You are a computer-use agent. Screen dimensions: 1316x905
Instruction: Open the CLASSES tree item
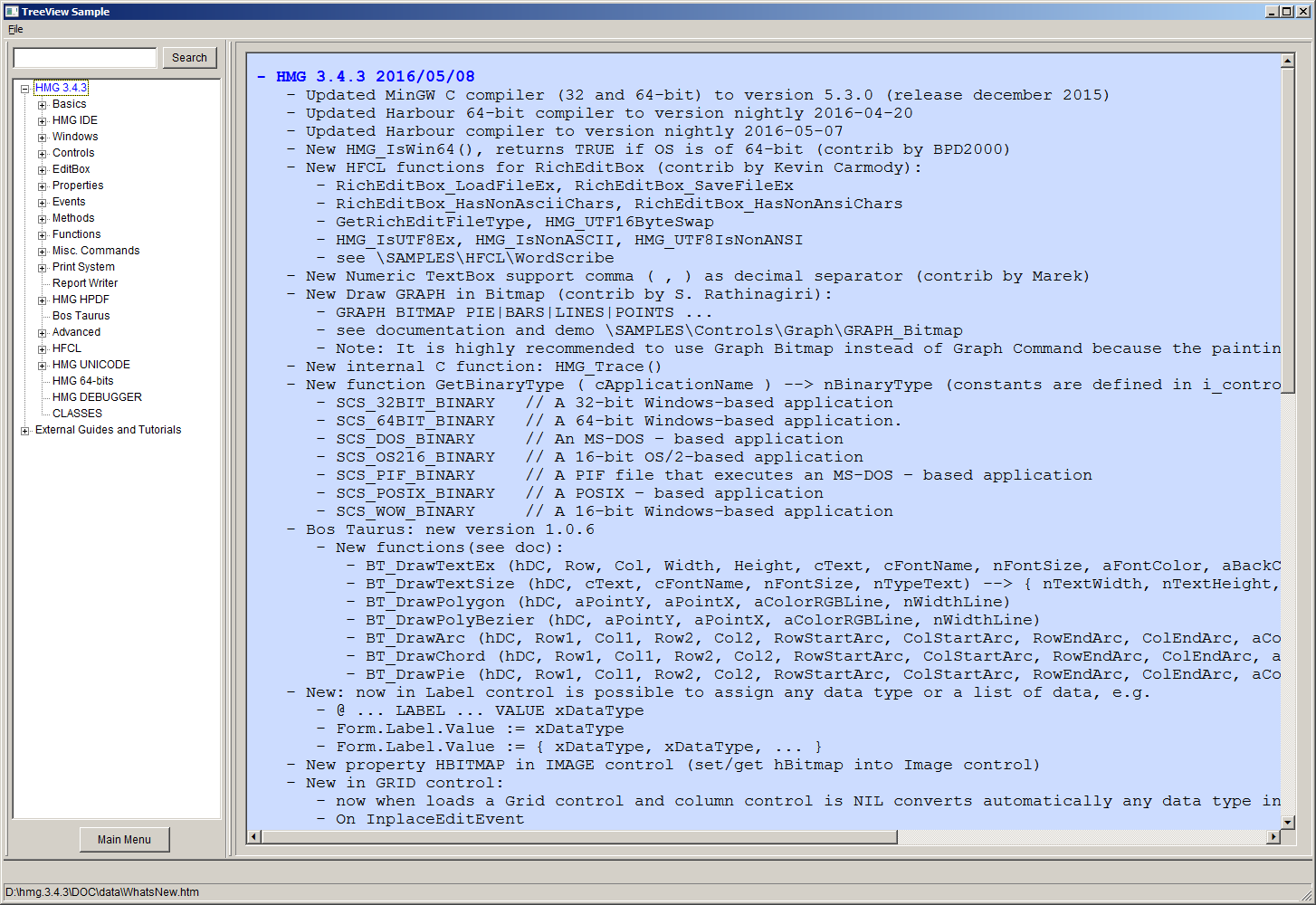(x=77, y=414)
